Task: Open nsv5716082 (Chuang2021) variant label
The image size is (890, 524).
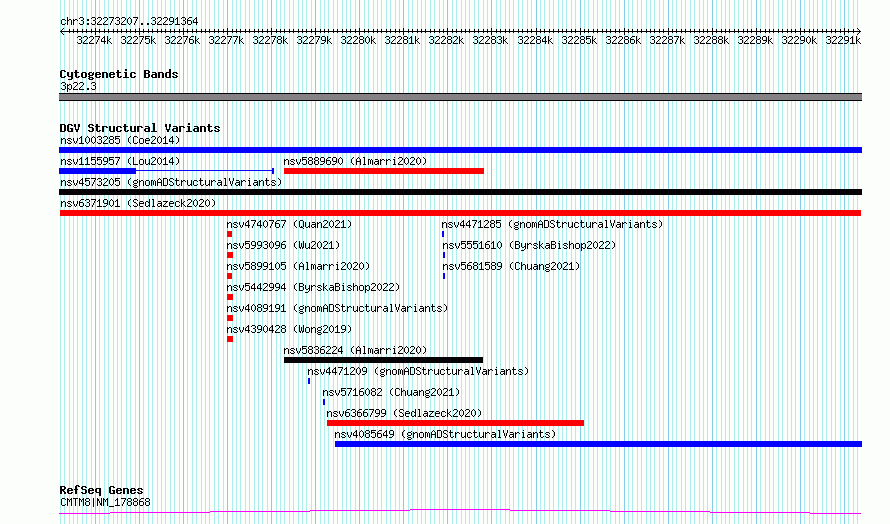Action: [x=391, y=392]
